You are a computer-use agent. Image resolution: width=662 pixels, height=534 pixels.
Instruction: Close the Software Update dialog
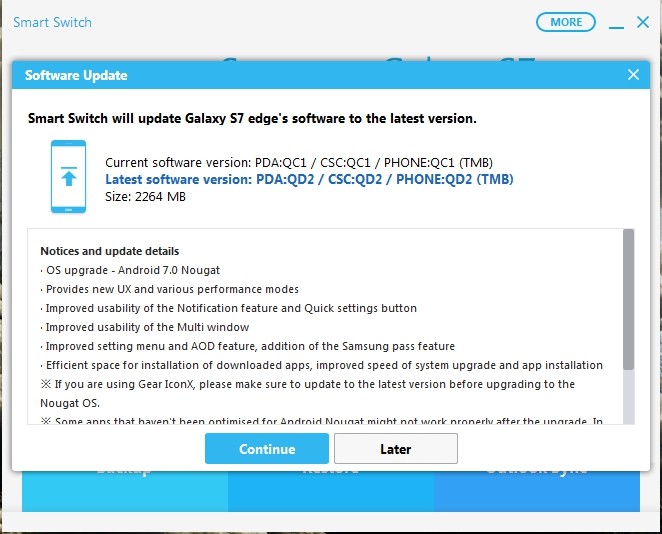point(633,75)
